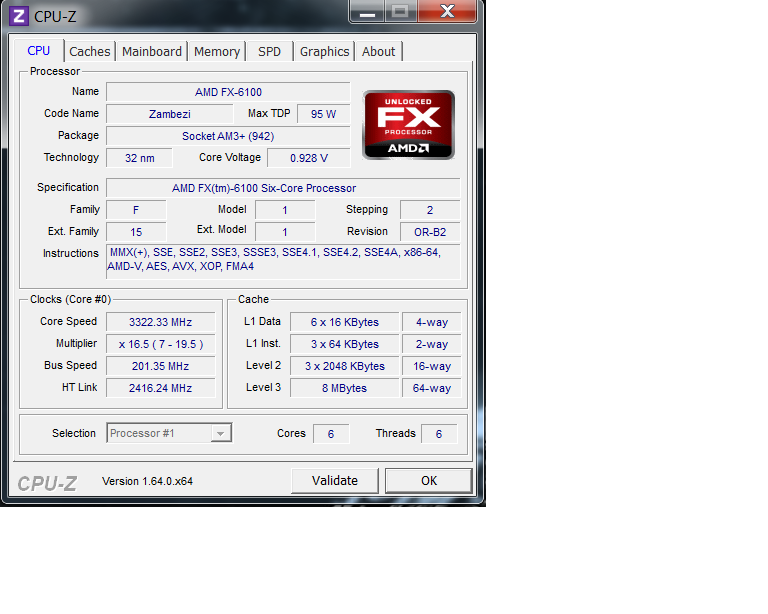Click the L1 Inst. 2-way associativity

click(432, 344)
